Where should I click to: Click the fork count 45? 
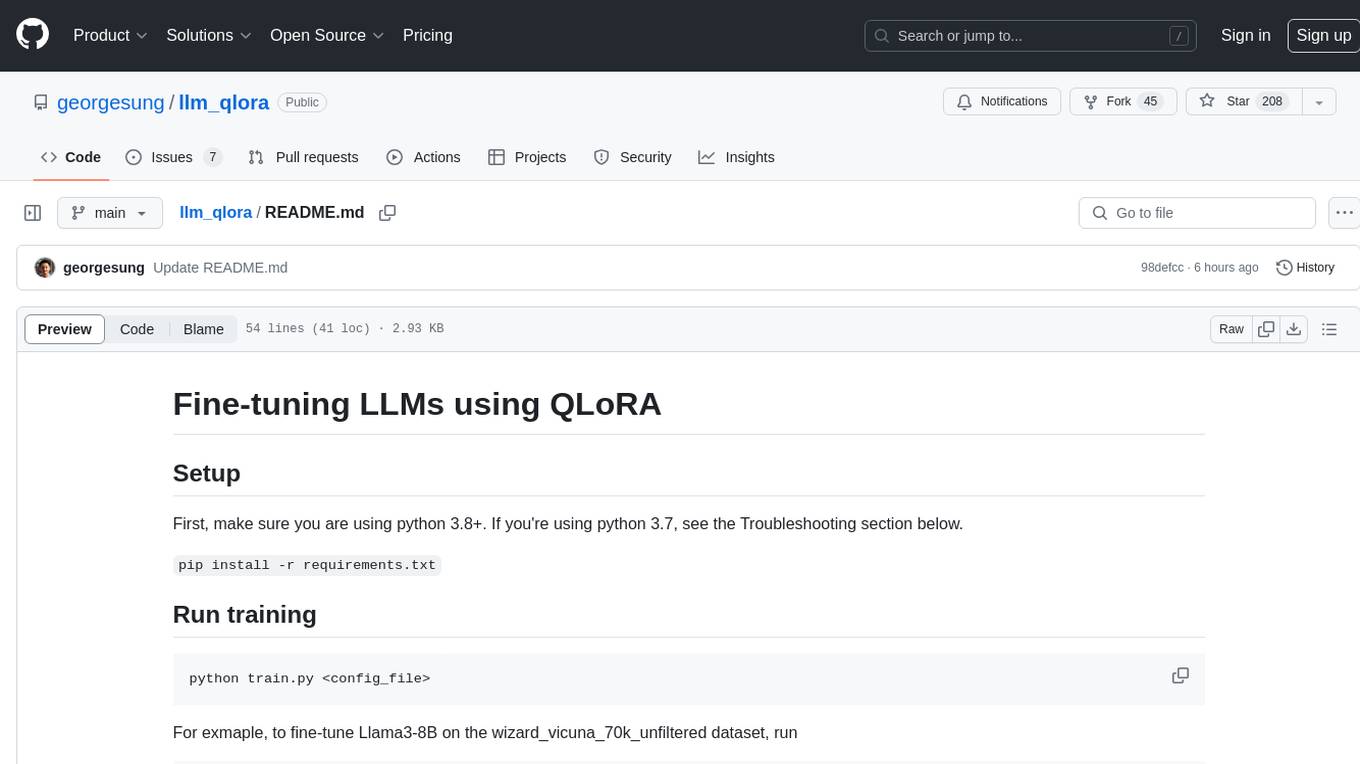pyautogui.click(x=1150, y=102)
